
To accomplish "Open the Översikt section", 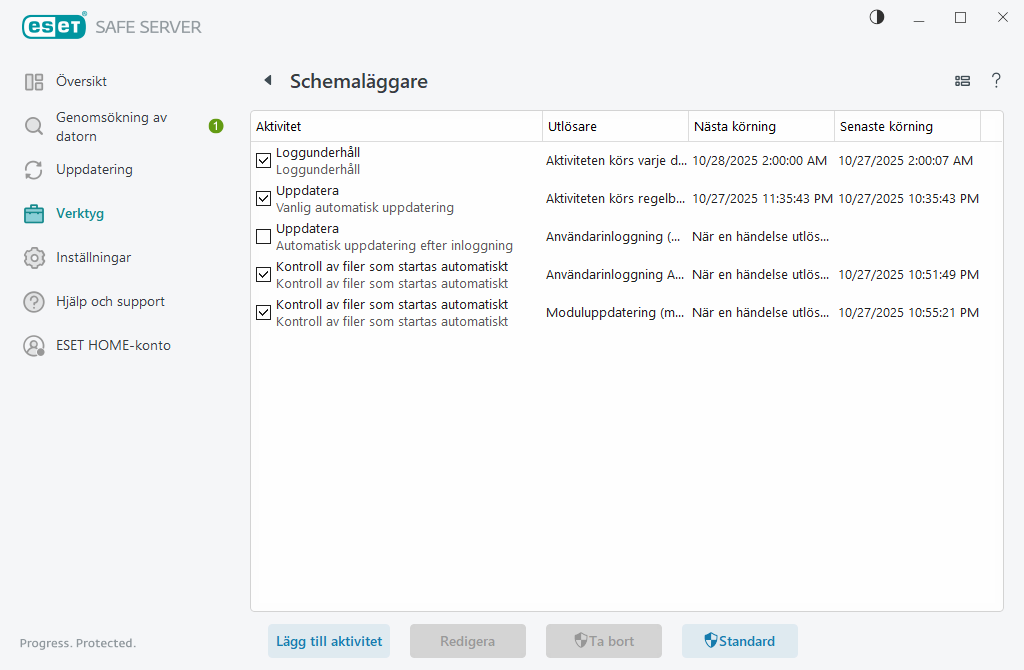I will [33, 81].
